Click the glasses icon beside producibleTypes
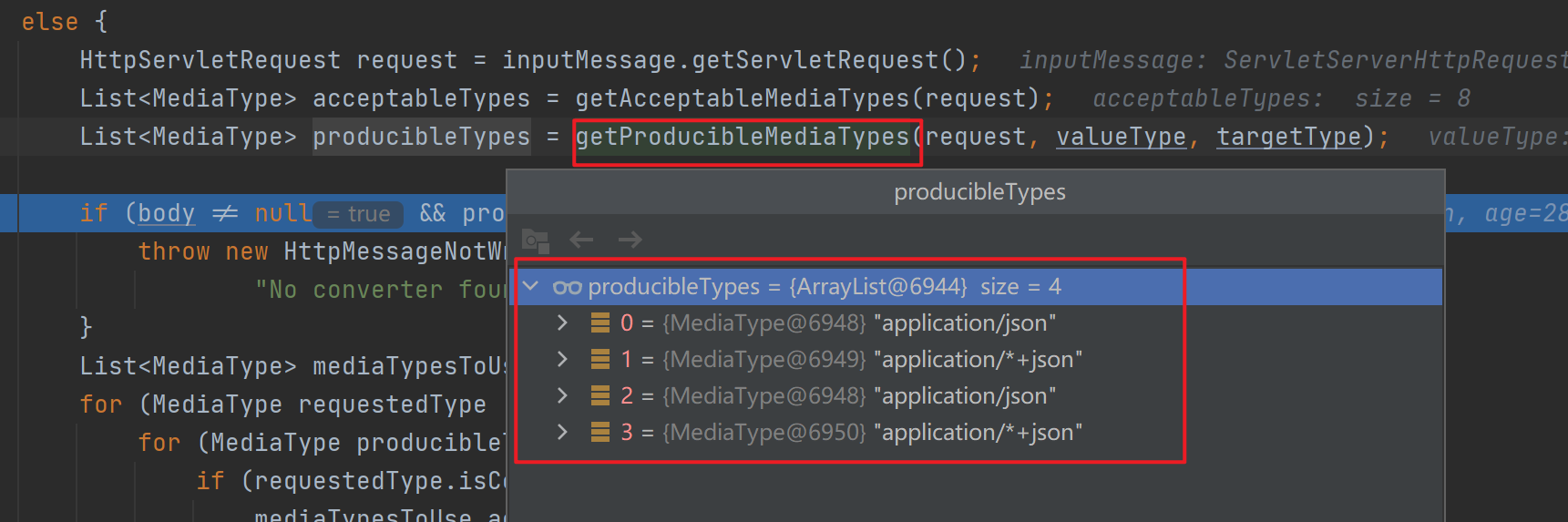1568x522 pixels. pos(567,288)
